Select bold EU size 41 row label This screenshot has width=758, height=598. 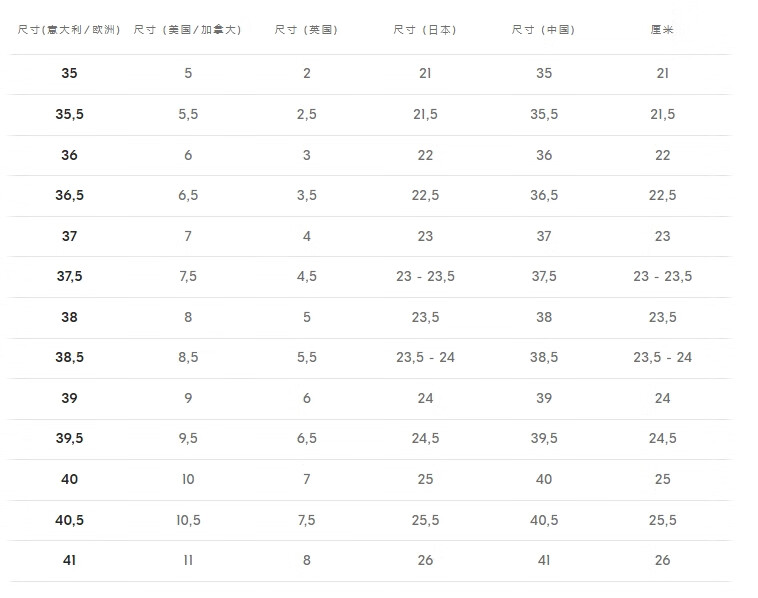[69, 560]
